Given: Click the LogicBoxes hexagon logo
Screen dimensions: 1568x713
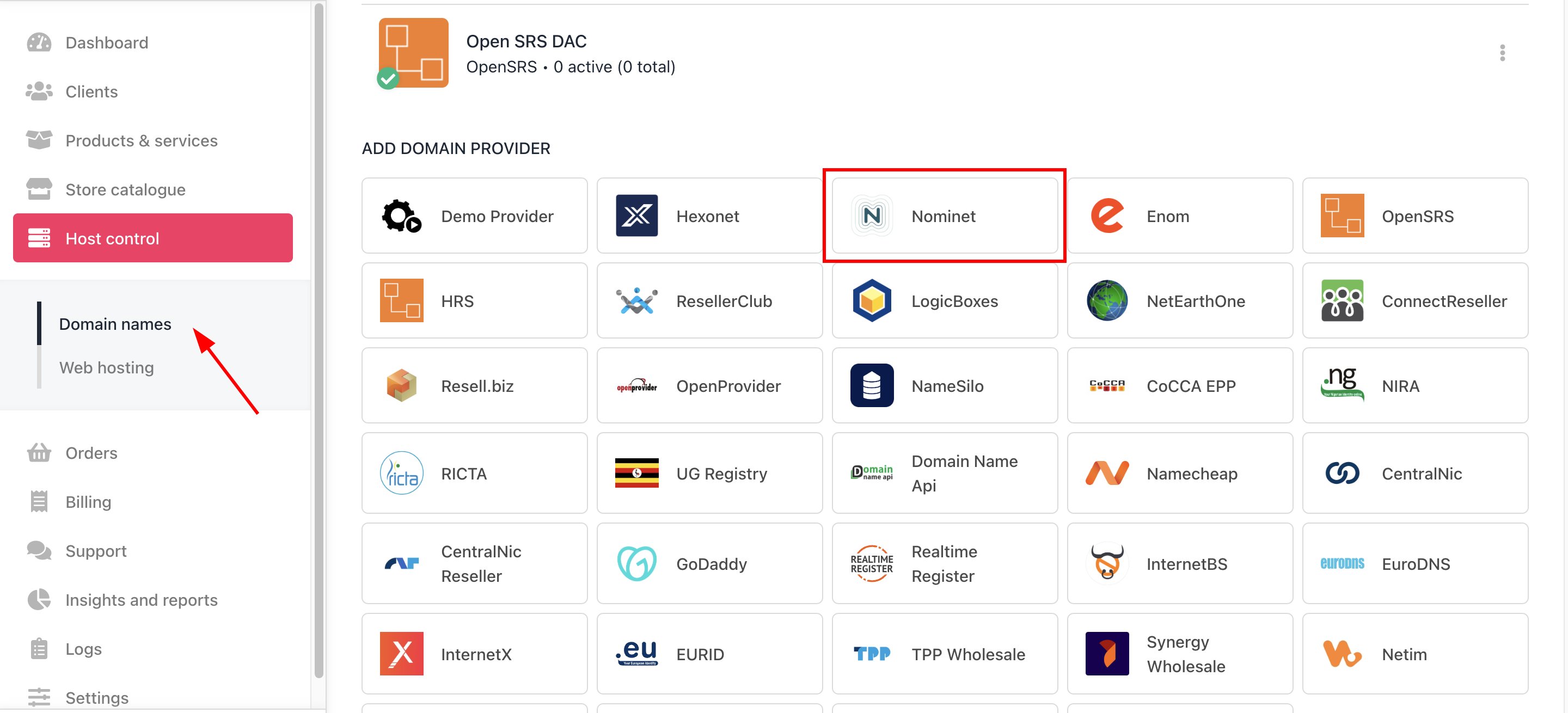Looking at the screenshot, I should (x=872, y=300).
